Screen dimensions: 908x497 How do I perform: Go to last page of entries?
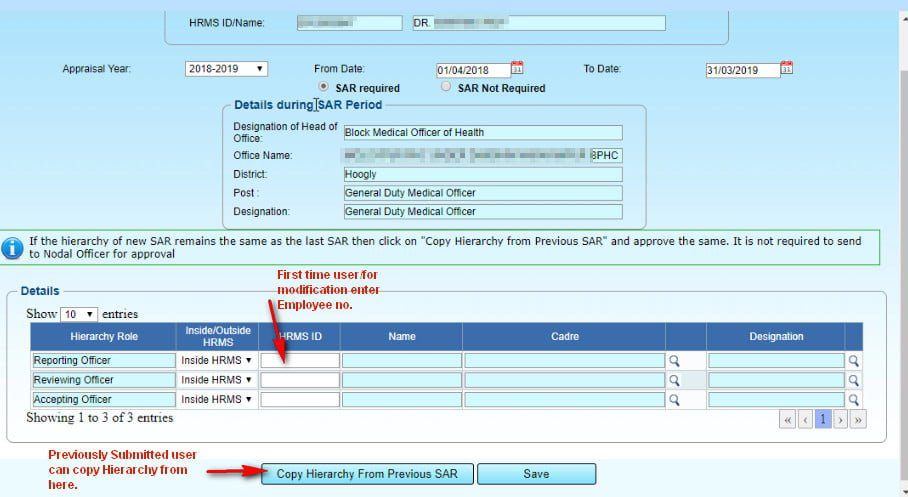(858, 419)
